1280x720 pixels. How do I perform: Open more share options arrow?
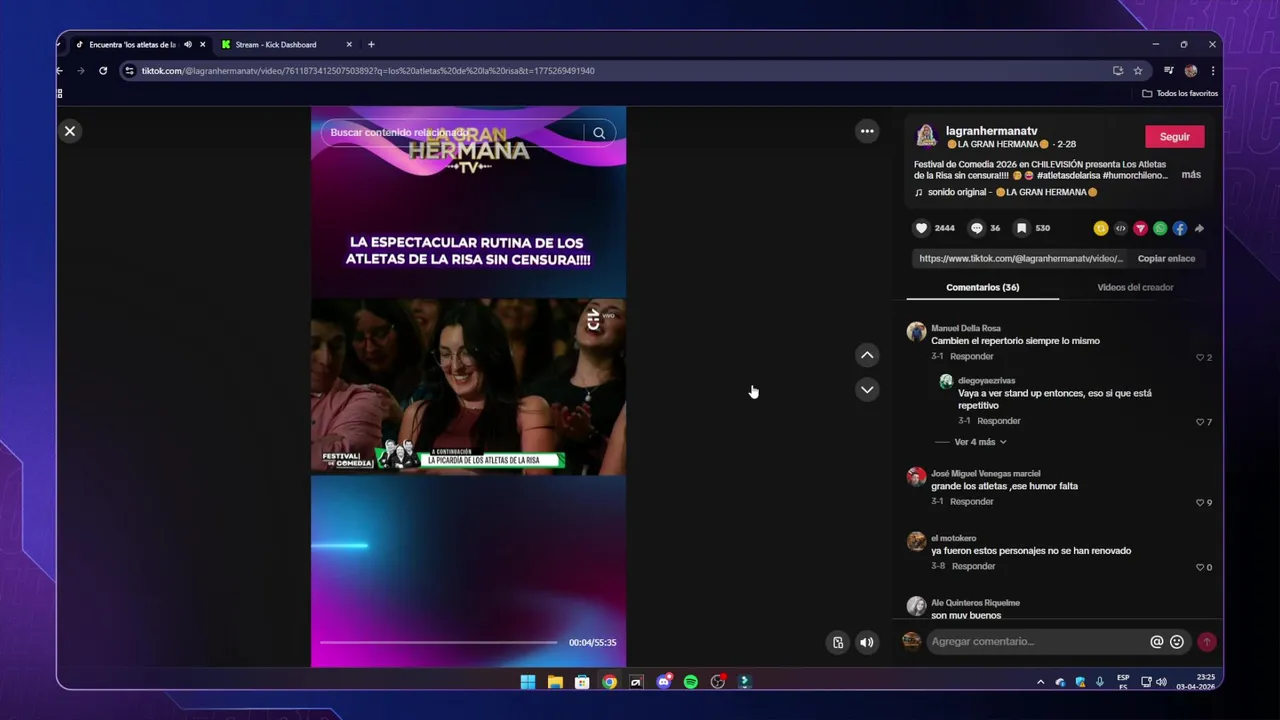pyautogui.click(x=1199, y=228)
